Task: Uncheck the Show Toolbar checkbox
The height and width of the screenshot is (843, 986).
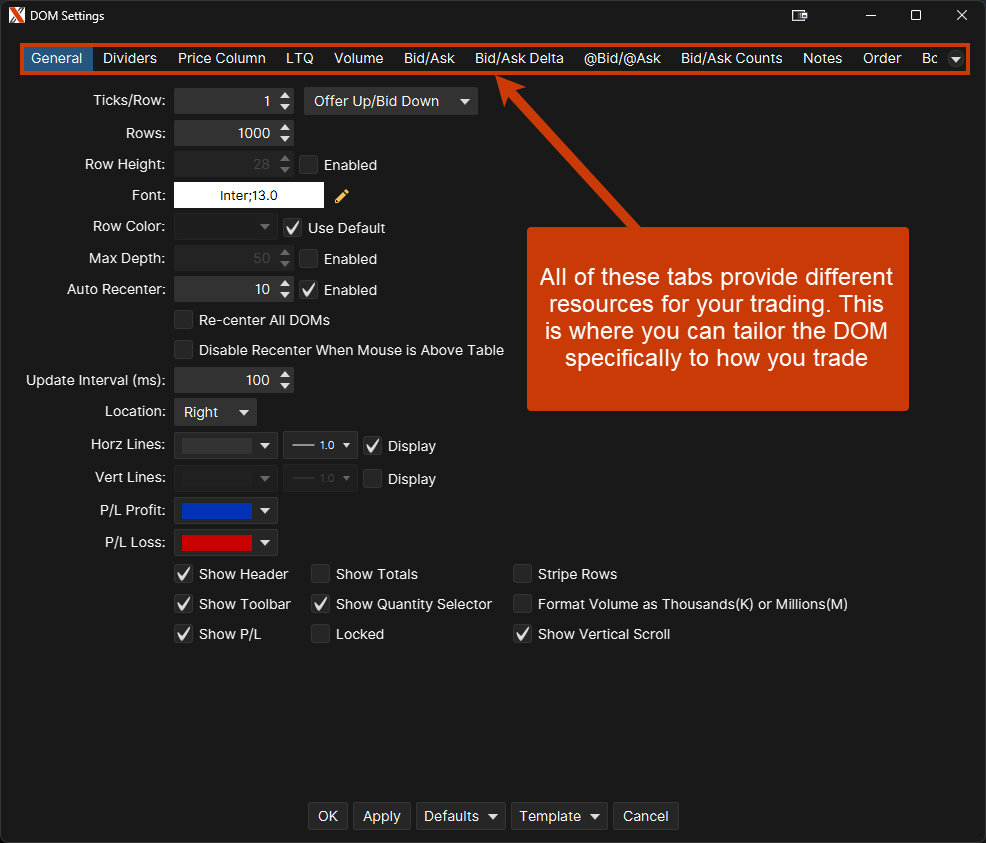Action: (184, 604)
